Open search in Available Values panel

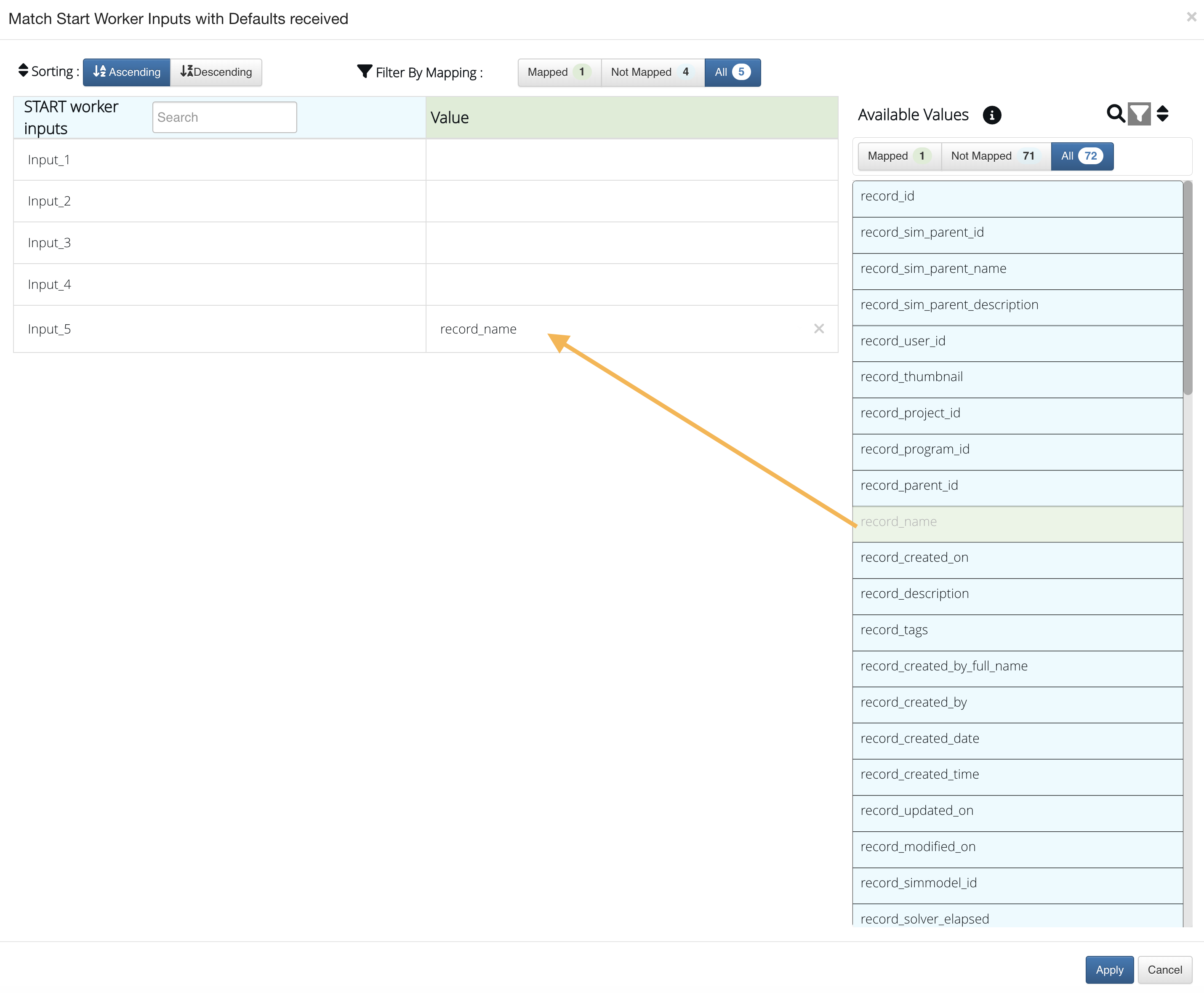tap(1116, 114)
